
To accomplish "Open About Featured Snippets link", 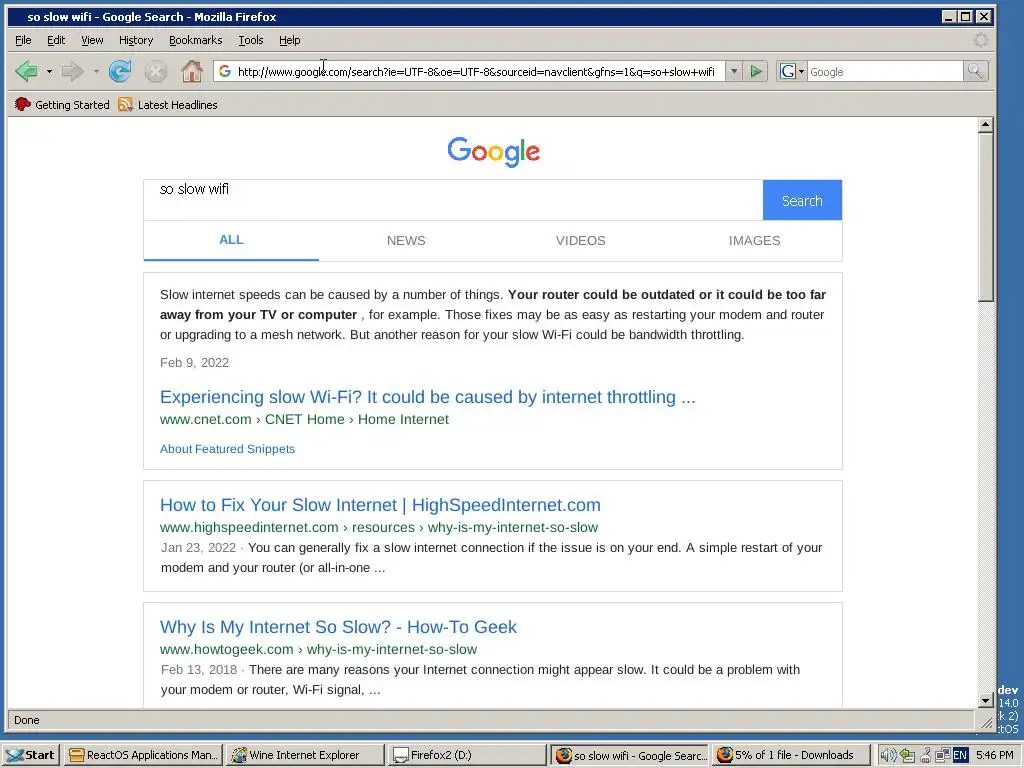I will (227, 449).
